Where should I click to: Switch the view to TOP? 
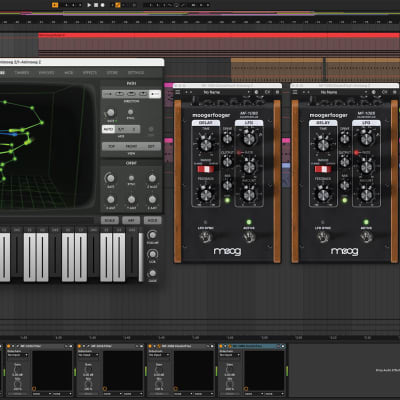tap(111, 146)
